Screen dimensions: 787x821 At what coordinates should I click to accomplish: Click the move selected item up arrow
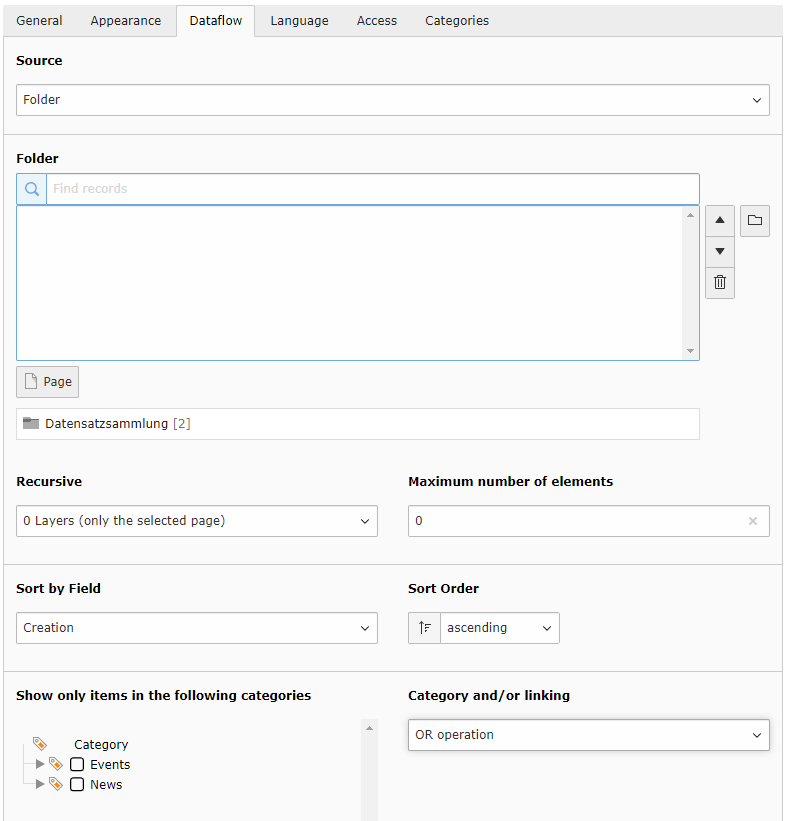click(719, 221)
